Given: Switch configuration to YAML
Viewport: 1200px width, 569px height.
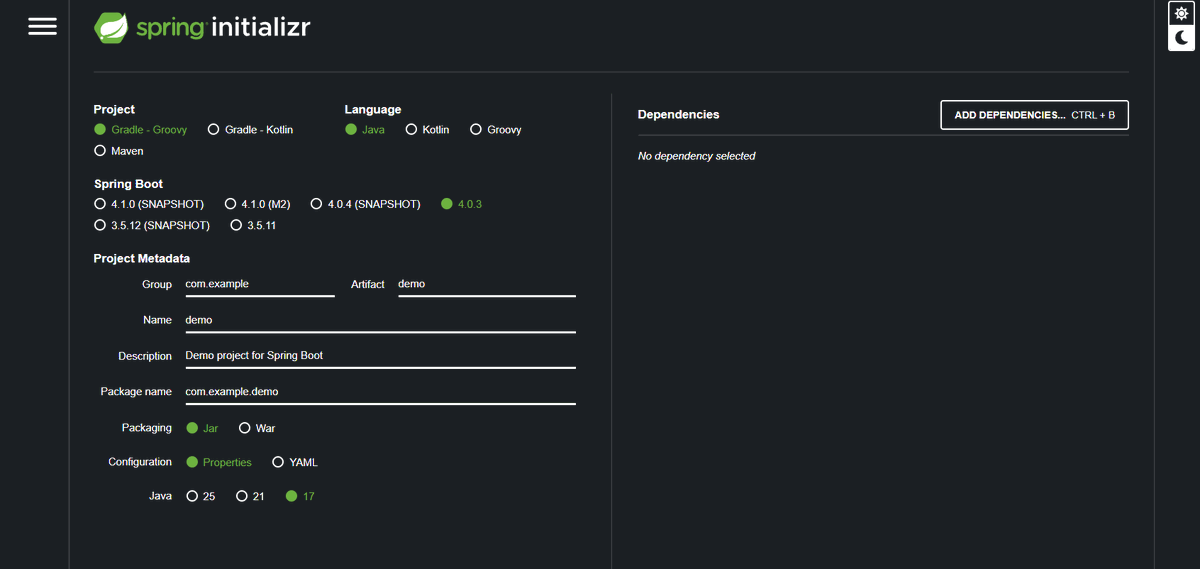Looking at the screenshot, I should (x=295, y=462).
